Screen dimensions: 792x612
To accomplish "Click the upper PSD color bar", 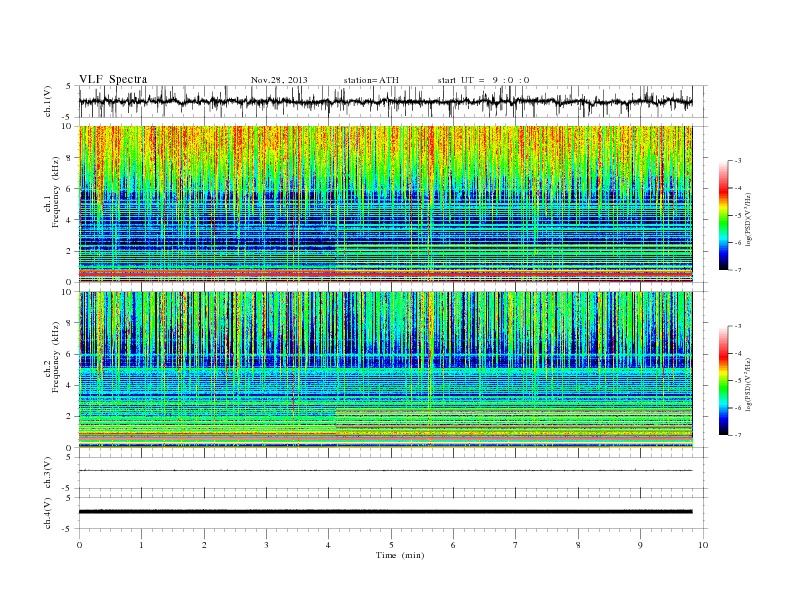I will point(723,215).
